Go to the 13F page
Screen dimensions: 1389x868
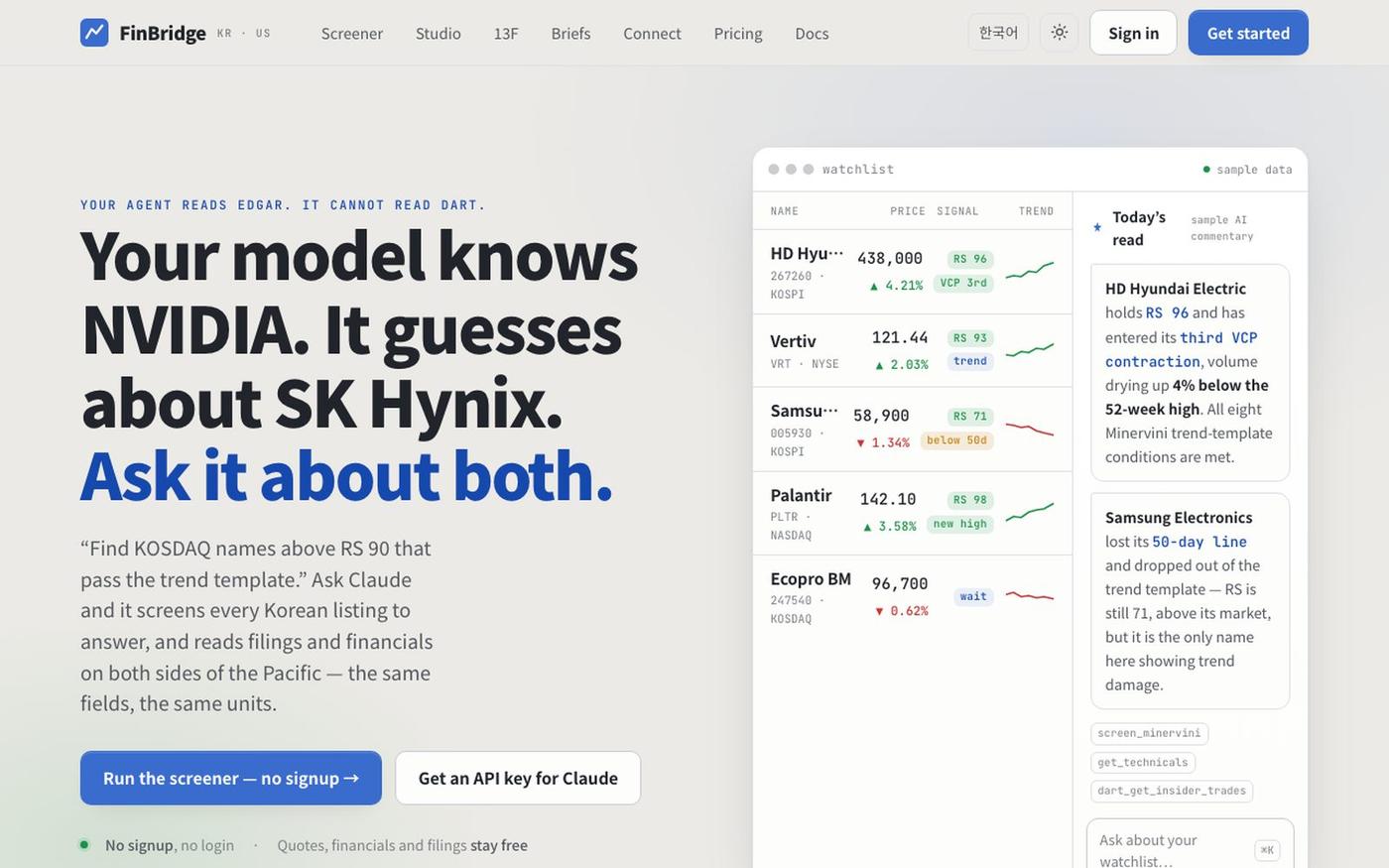[506, 33]
